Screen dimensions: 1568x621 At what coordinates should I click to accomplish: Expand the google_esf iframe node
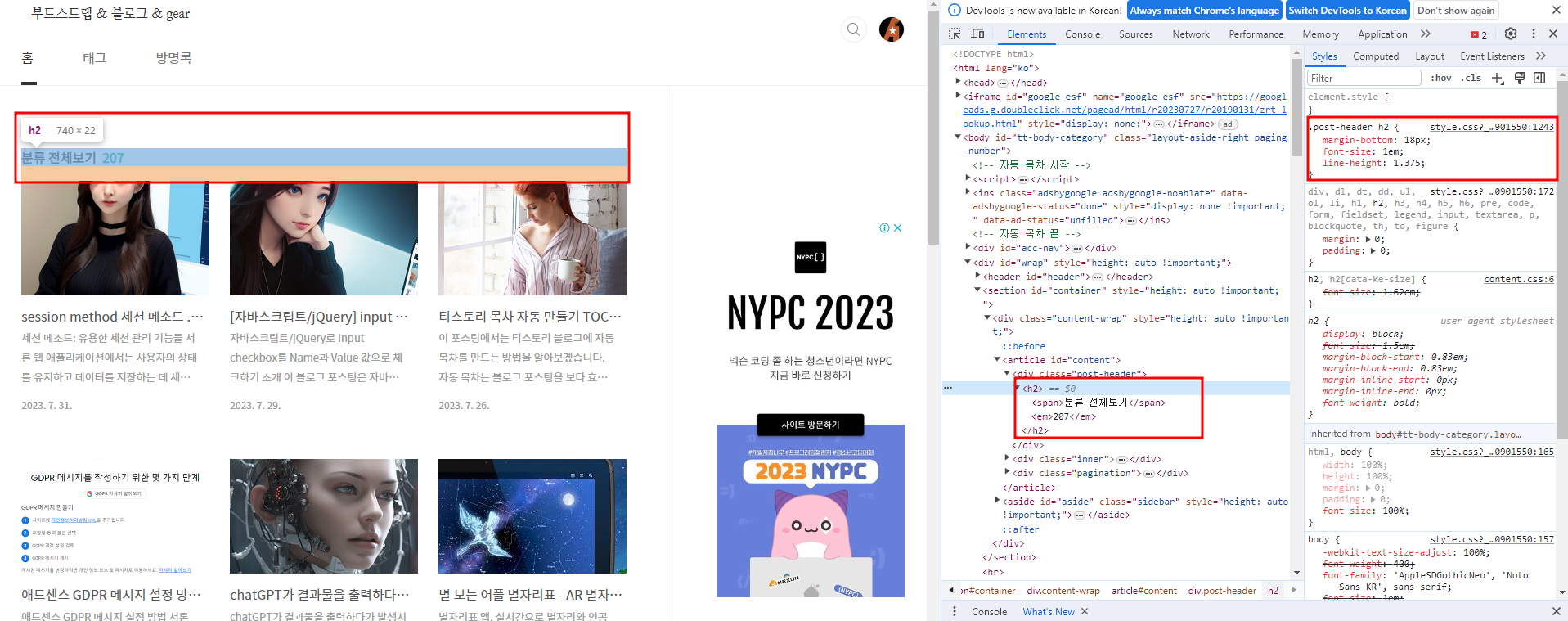tap(958, 96)
